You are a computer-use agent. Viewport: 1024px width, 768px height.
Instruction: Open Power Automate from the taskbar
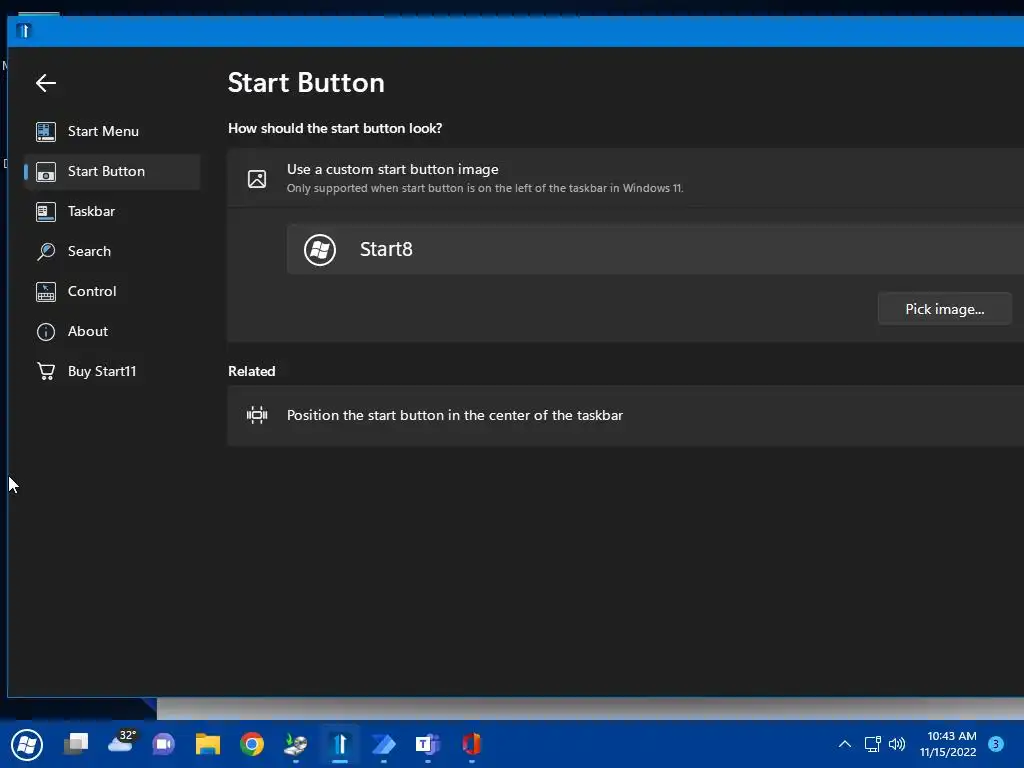click(384, 744)
